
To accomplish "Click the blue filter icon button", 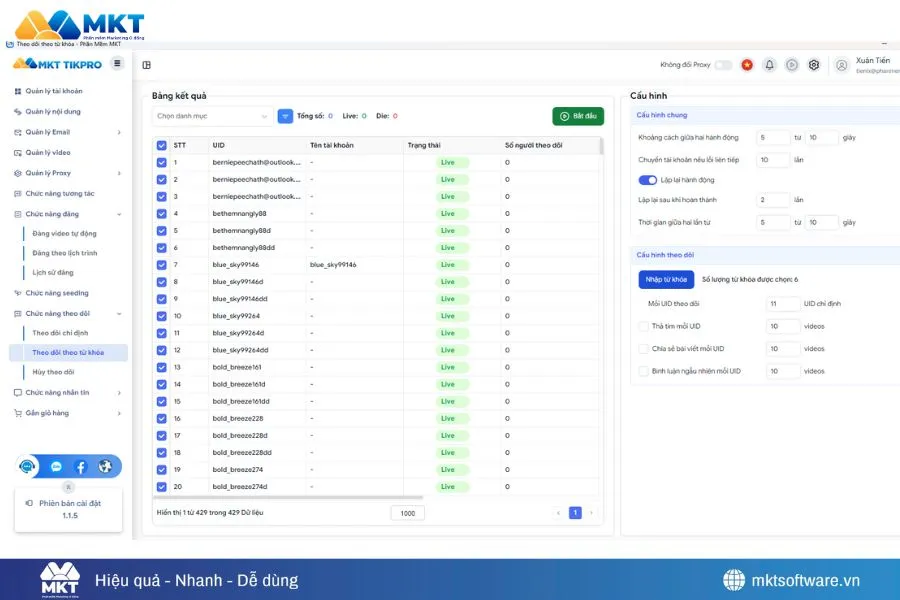I will click(285, 116).
